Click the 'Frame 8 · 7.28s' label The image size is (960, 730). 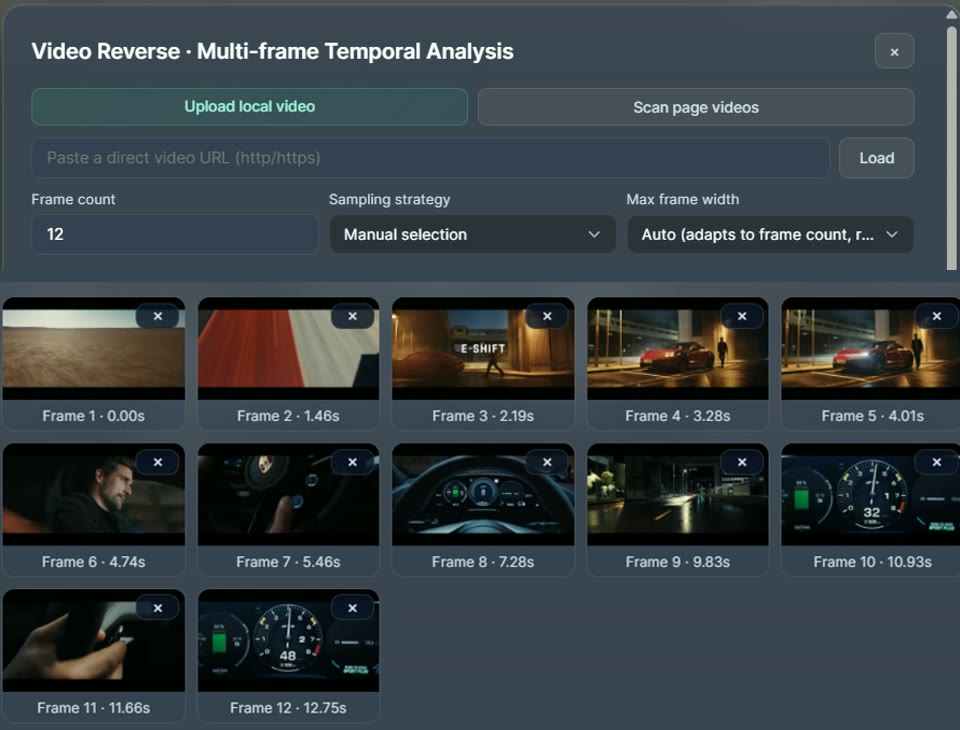[x=483, y=562]
